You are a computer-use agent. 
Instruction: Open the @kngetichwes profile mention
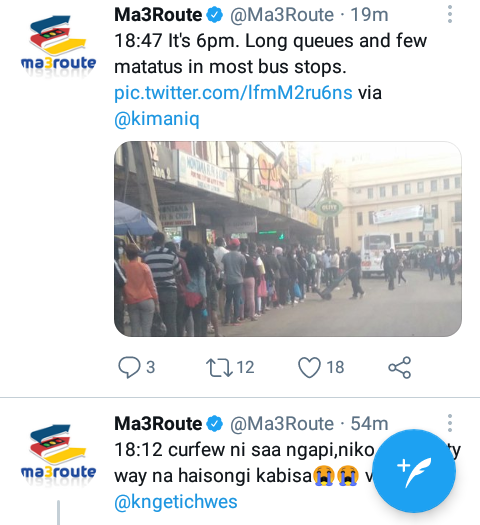pyautogui.click(x=176, y=502)
